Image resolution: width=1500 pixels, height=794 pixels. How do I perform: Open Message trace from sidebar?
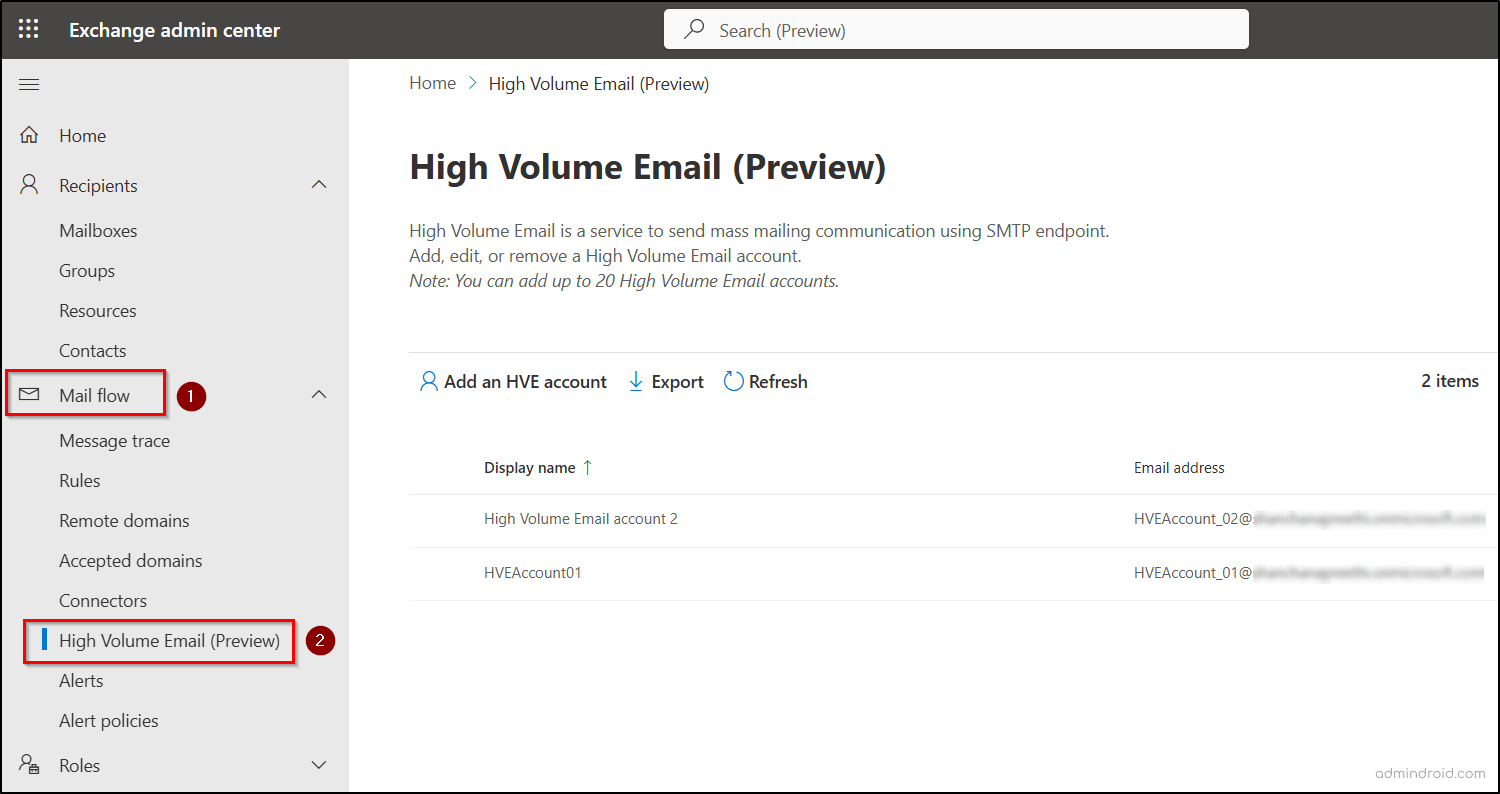click(114, 440)
